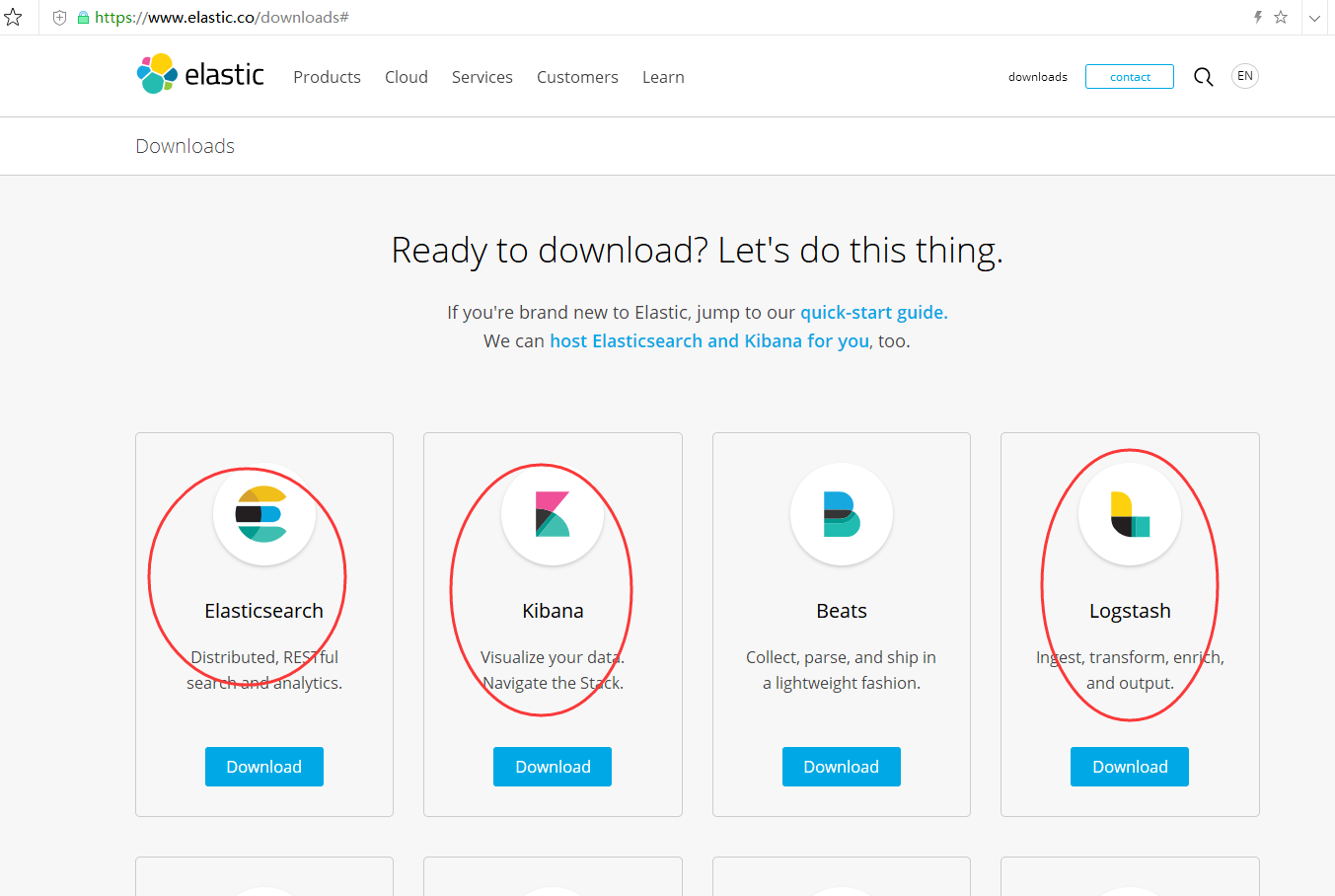Click the Elasticsearch product logo
1335x896 pixels.
tap(263, 514)
